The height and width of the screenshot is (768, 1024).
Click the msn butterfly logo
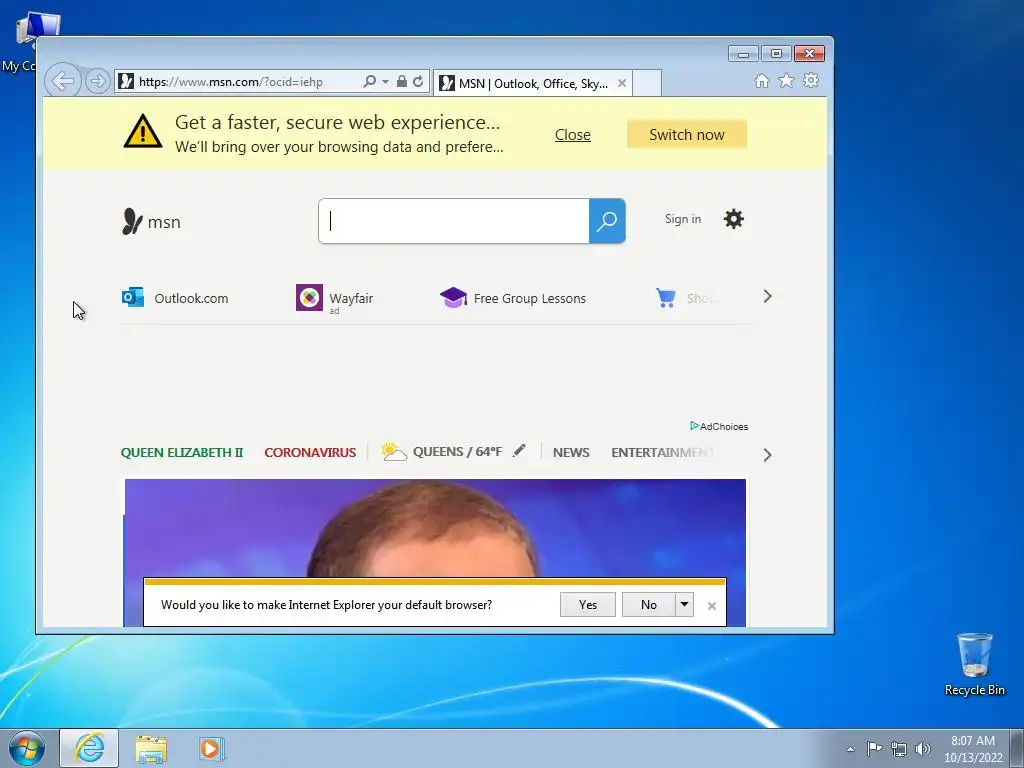152,221
